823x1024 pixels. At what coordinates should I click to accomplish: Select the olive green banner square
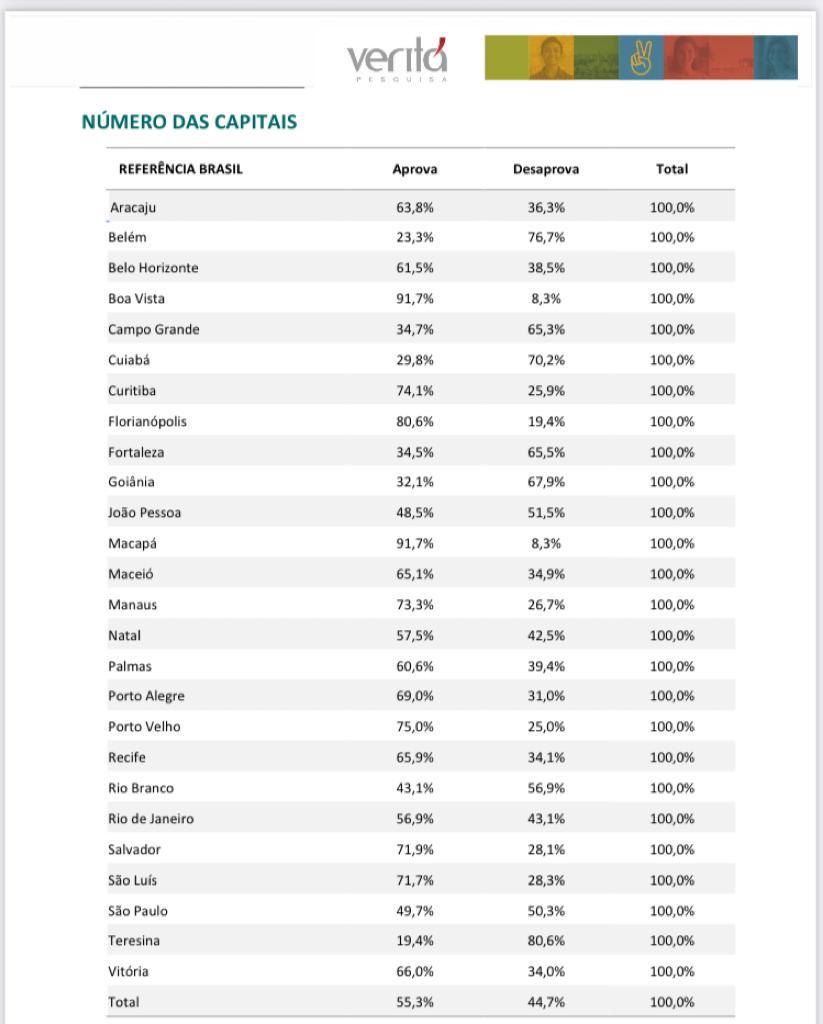(x=506, y=57)
